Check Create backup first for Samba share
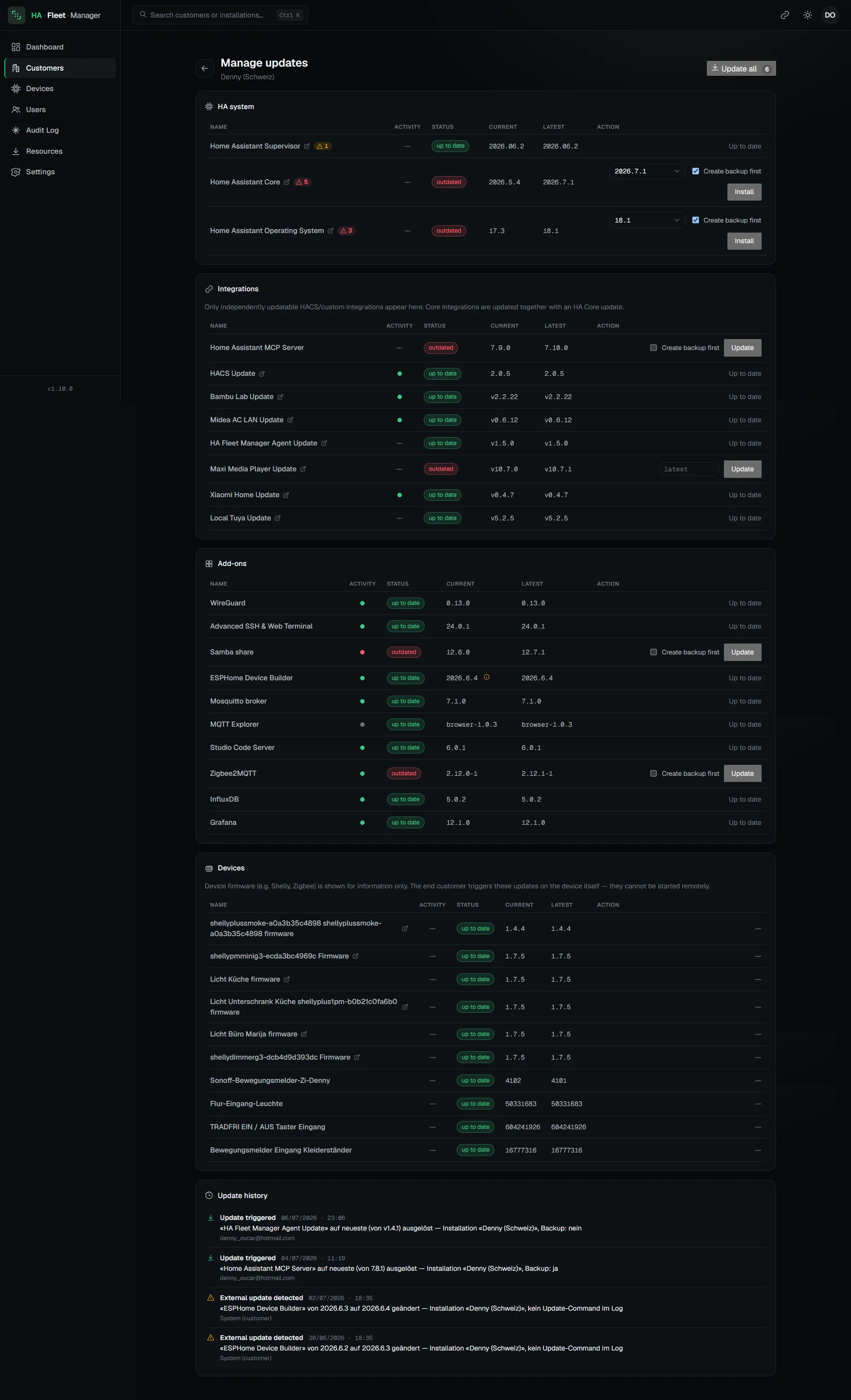851x1400 pixels. (653, 652)
